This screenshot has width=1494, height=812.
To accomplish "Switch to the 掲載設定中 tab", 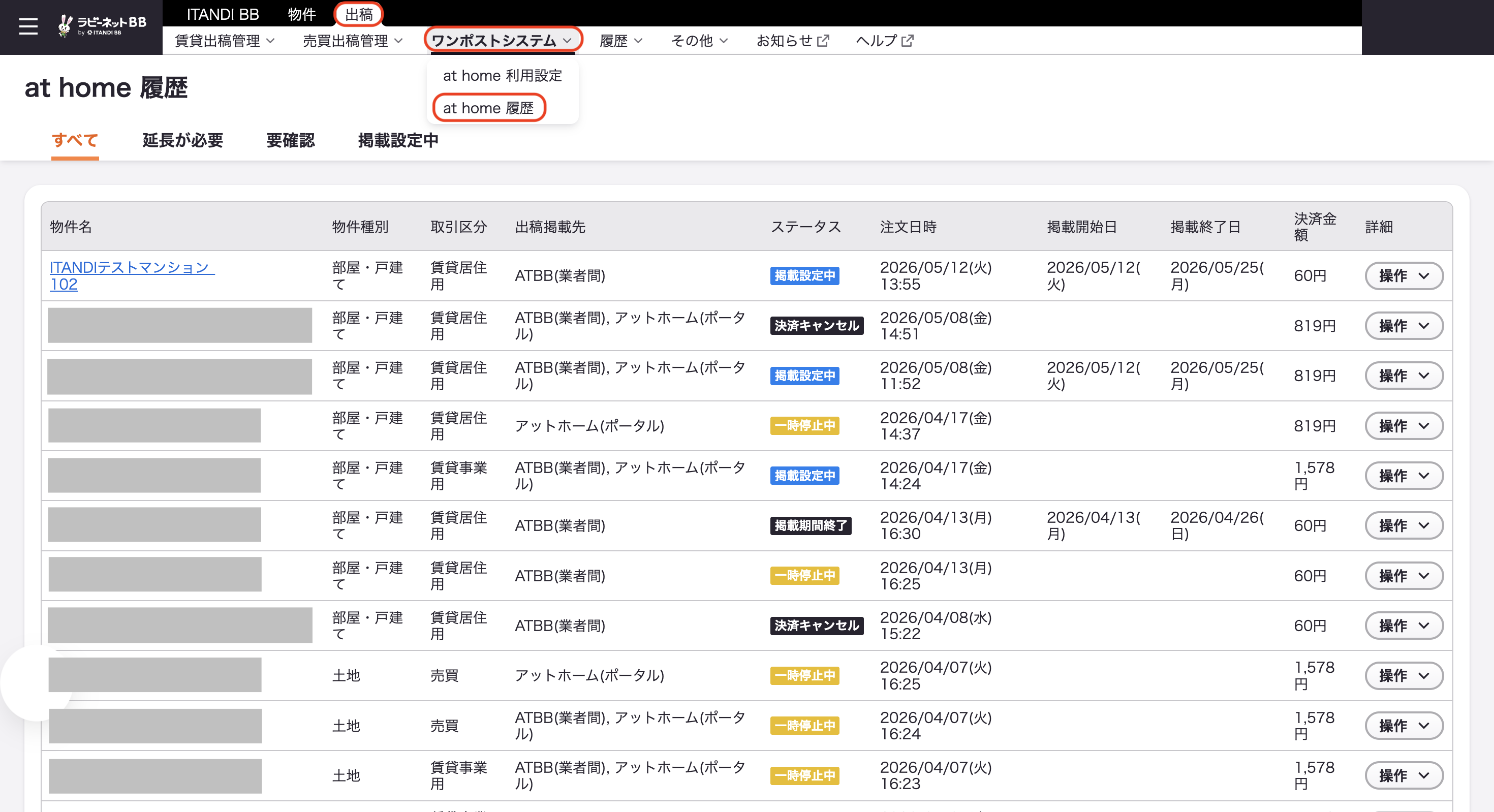I will (x=398, y=140).
